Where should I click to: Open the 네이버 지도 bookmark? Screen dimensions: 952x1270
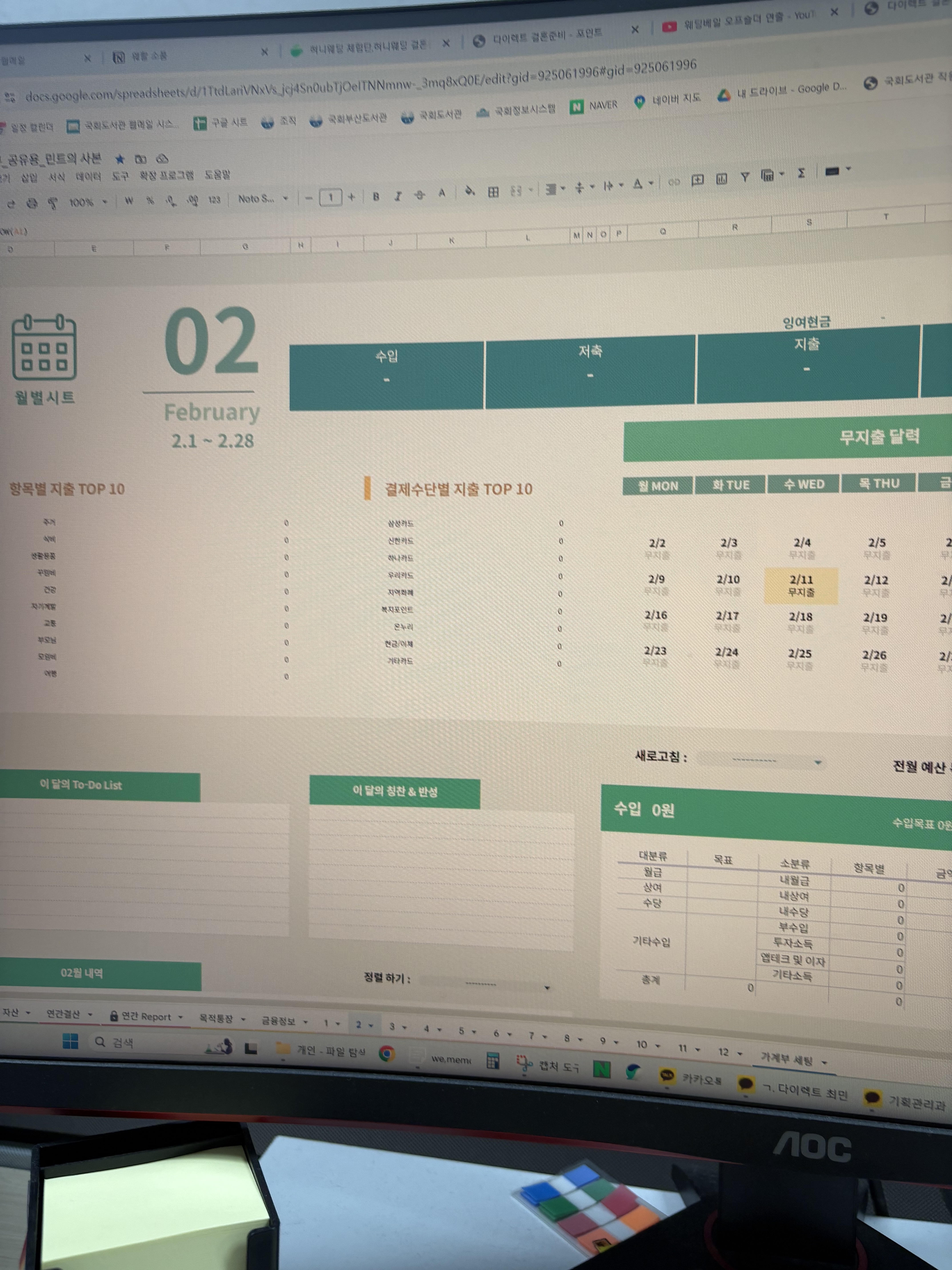667,100
